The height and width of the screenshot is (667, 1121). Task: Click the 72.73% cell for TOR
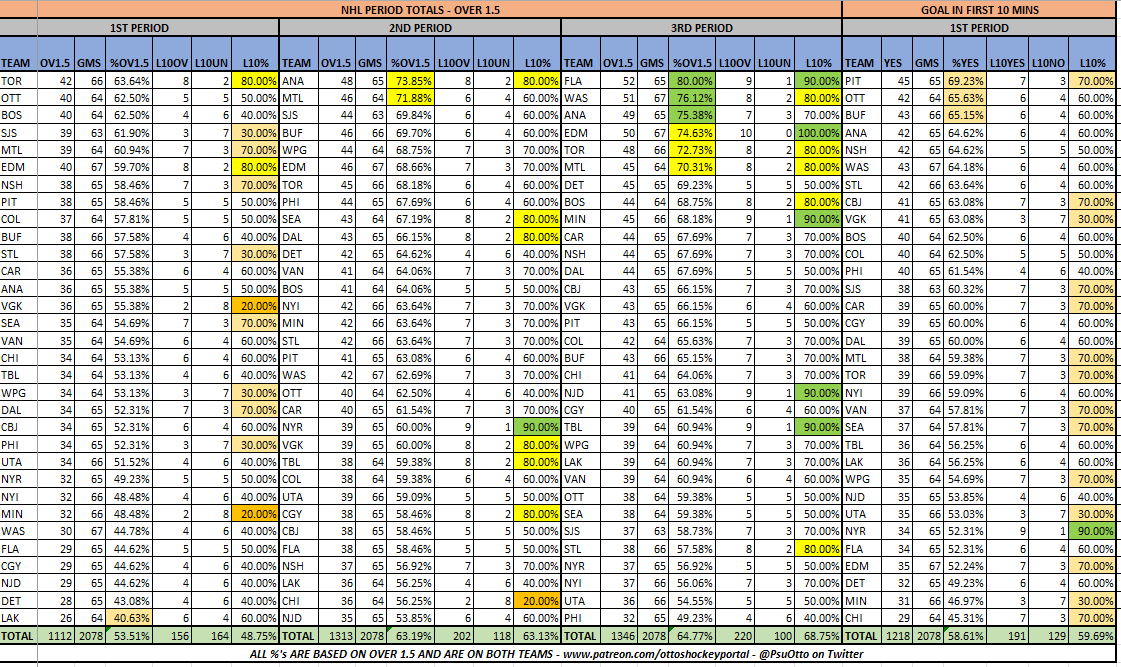[x=691, y=150]
